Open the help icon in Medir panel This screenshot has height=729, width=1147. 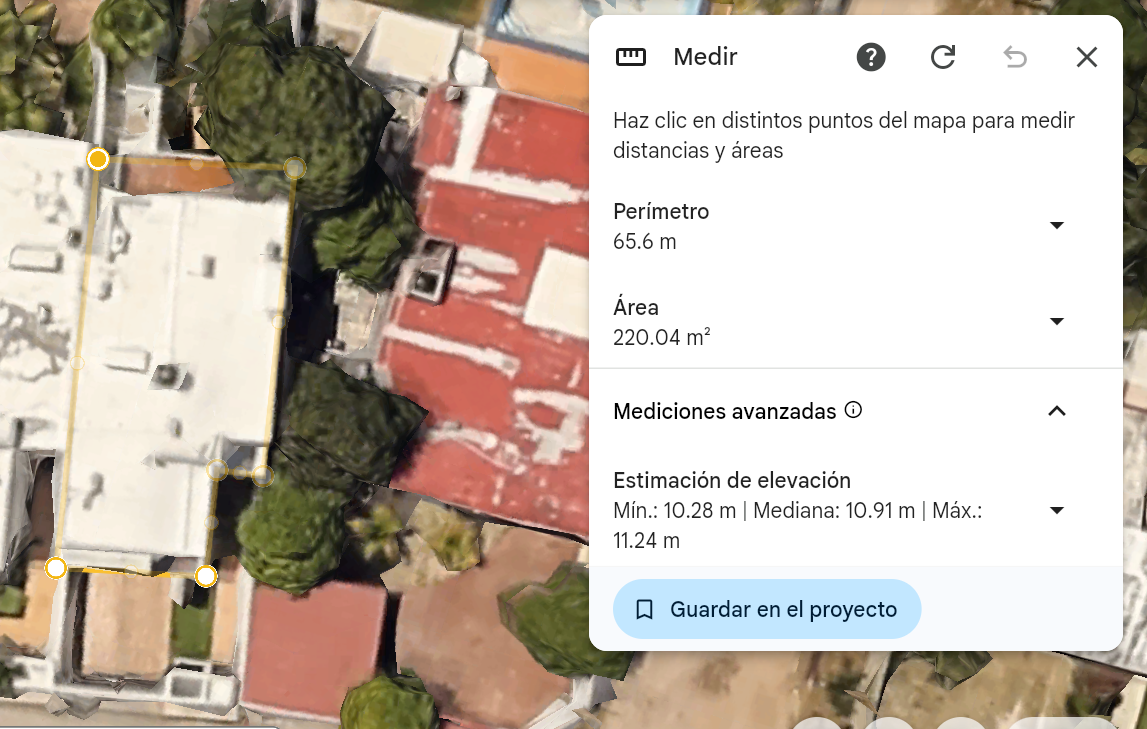870,57
